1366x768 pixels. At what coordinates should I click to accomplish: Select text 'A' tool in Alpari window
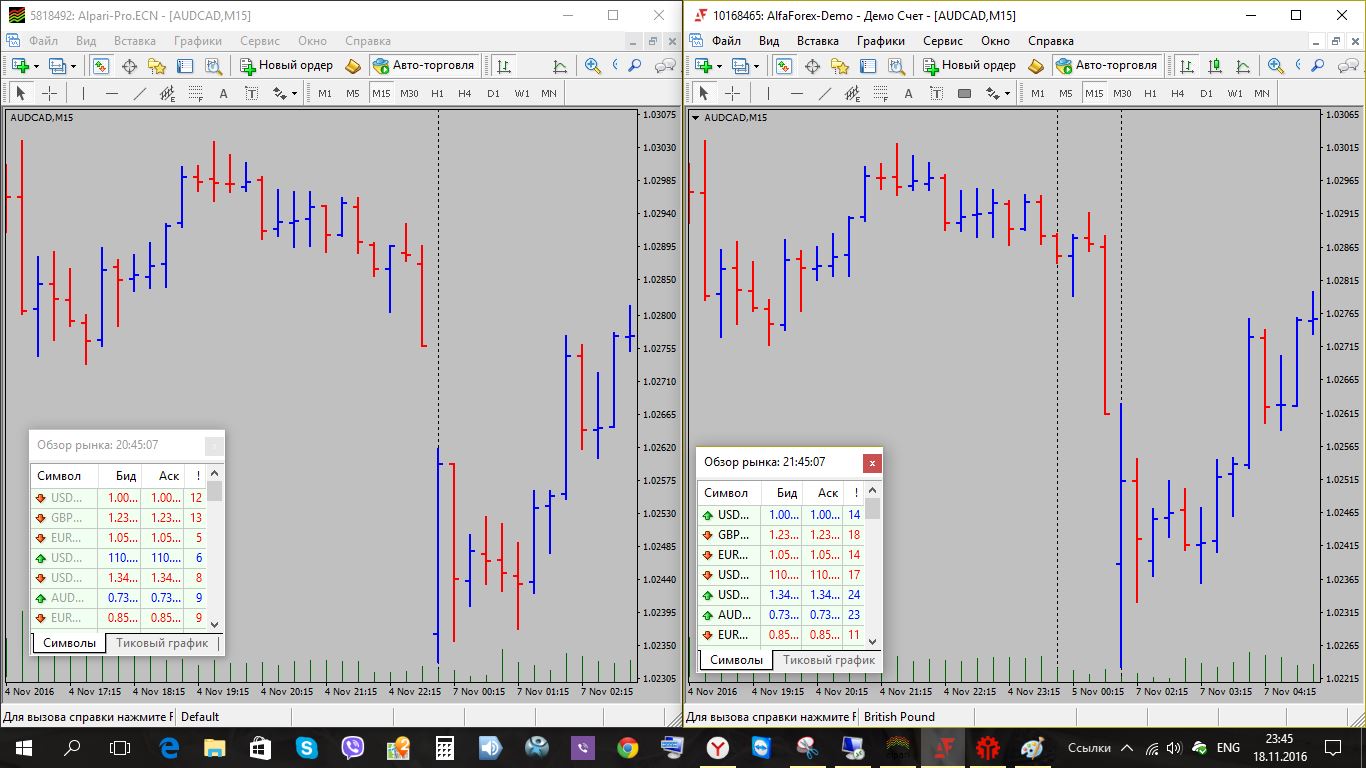[x=223, y=93]
